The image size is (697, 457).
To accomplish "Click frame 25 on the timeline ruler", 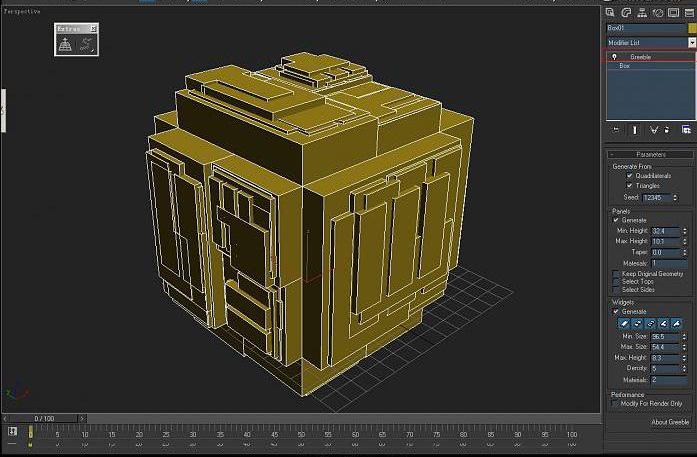I will point(166,434).
